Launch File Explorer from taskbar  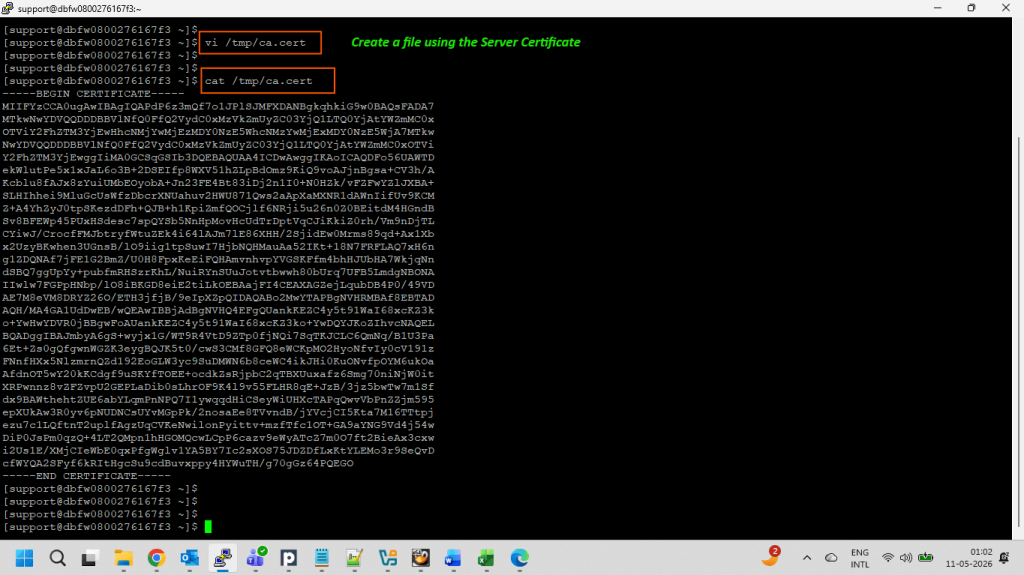(x=123, y=558)
